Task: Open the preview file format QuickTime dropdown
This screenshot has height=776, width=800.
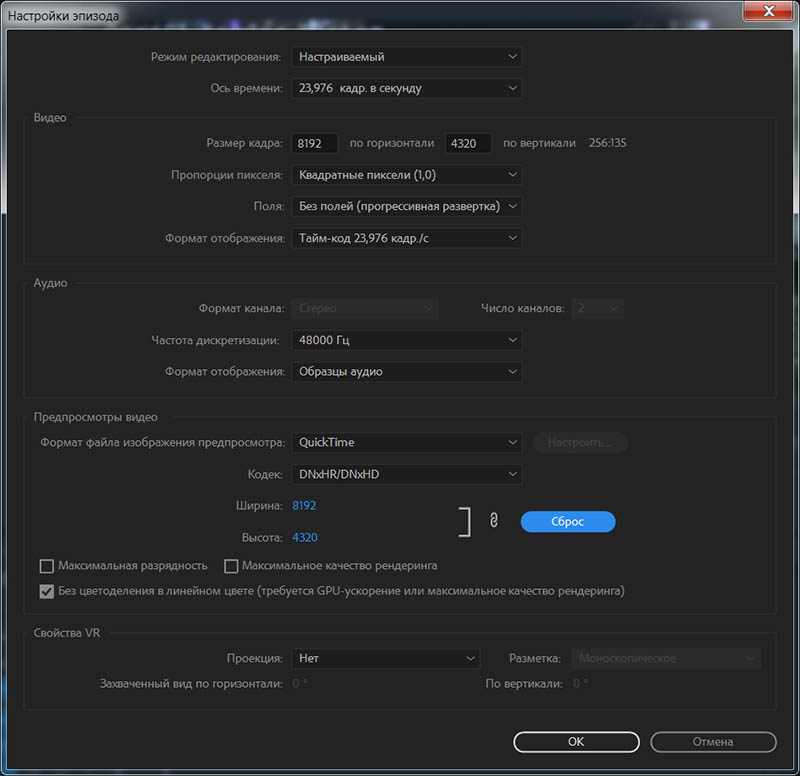Action: point(406,442)
